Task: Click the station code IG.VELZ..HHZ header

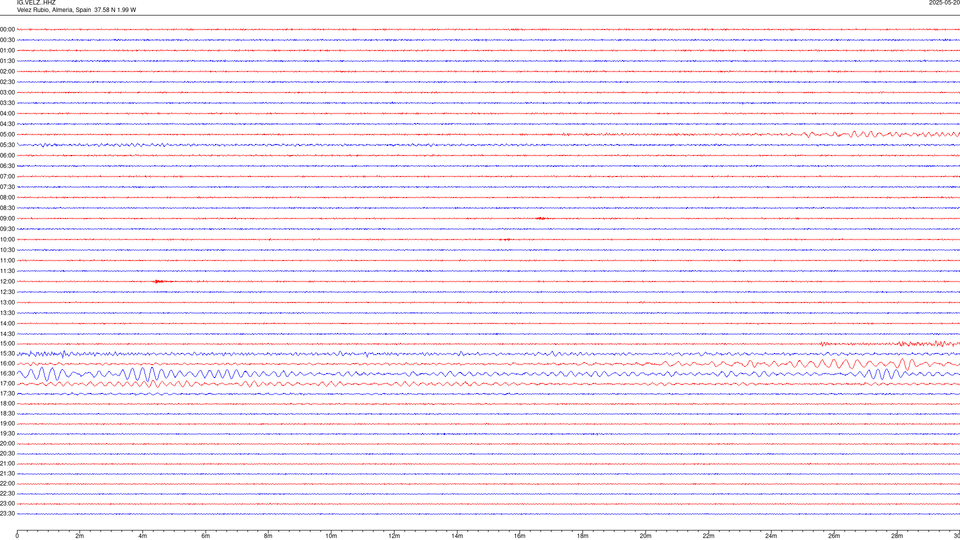Action: (36, 3)
